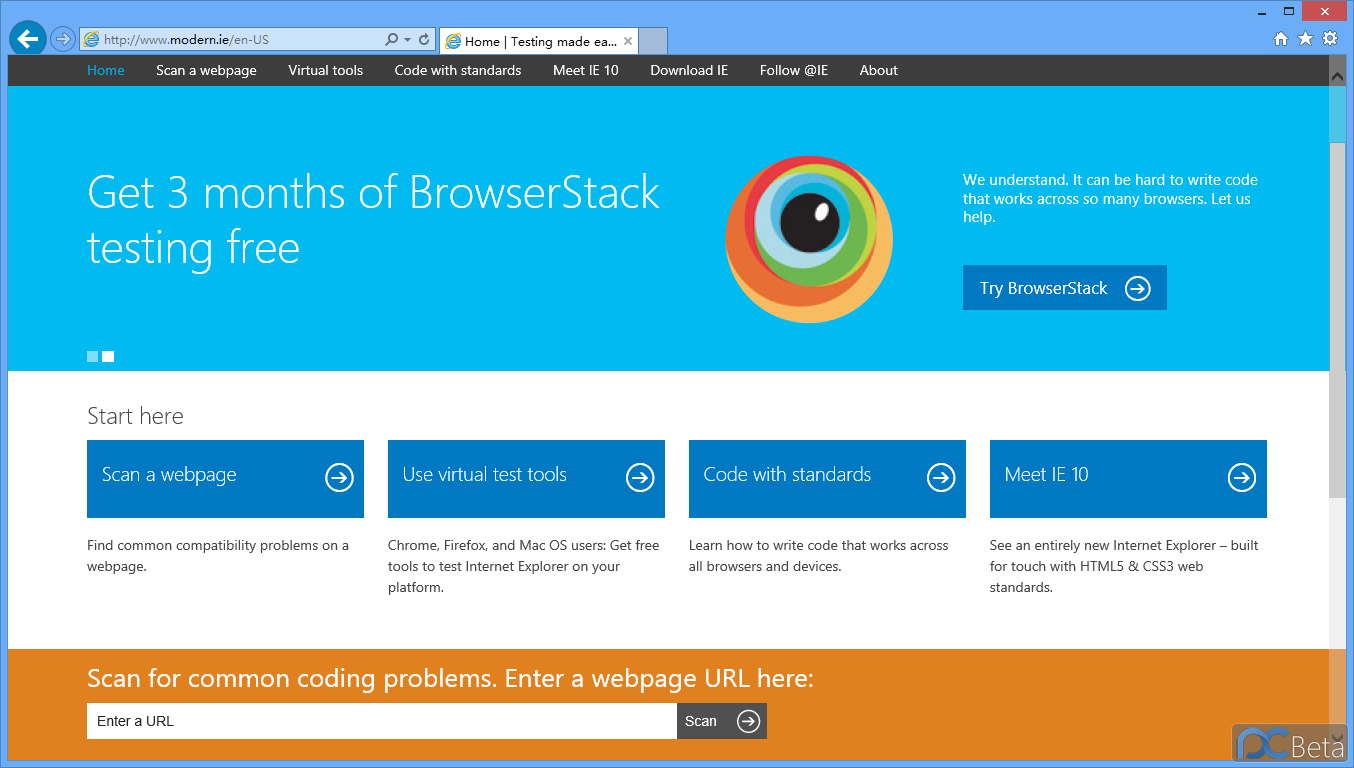Viewport: 1354px width, 768px height.
Task: Click 'See an entirely new Internet Explorer' description
Action: tap(1124, 566)
